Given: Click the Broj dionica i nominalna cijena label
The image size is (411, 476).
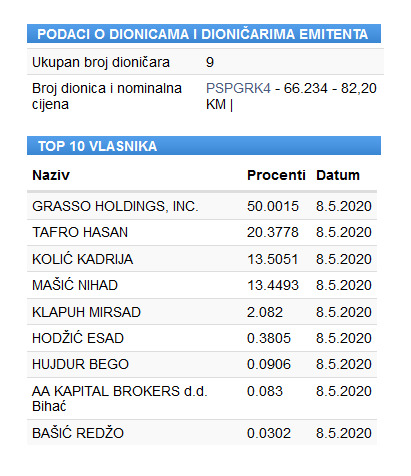Looking at the screenshot, I should [107, 96].
